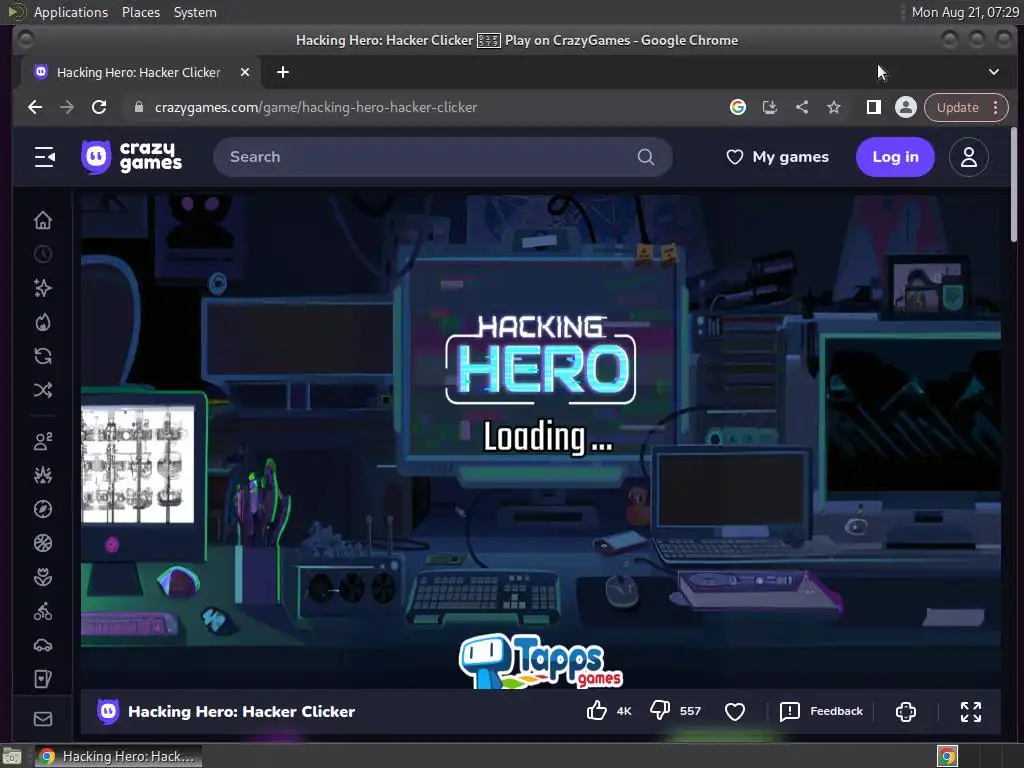Open Basketball sidebar icon
The height and width of the screenshot is (768, 1024).
click(43, 543)
